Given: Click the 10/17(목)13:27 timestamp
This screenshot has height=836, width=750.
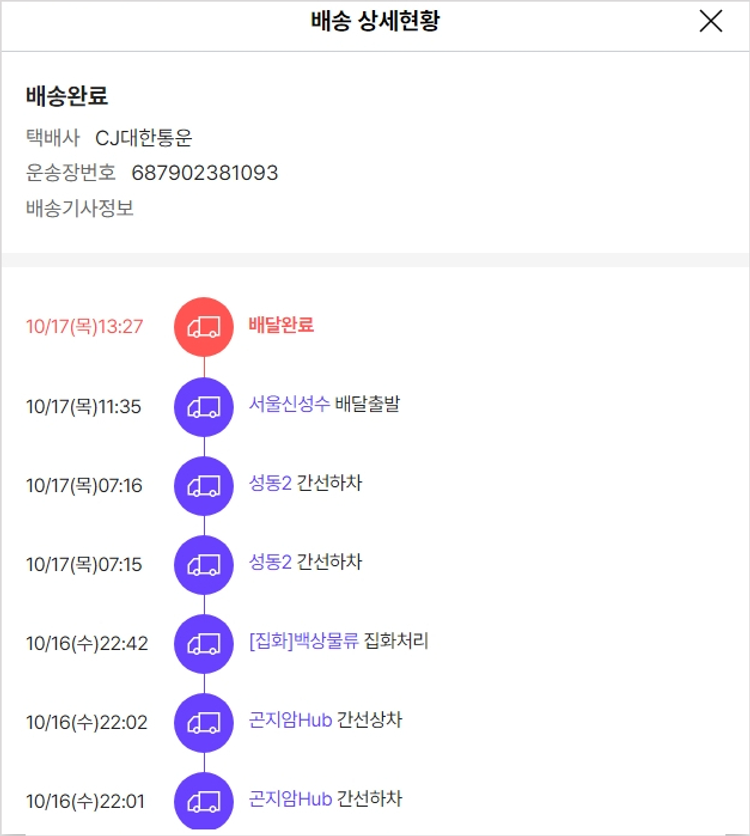Looking at the screenshot, I should pyautogui.click(x=85, y=327).
